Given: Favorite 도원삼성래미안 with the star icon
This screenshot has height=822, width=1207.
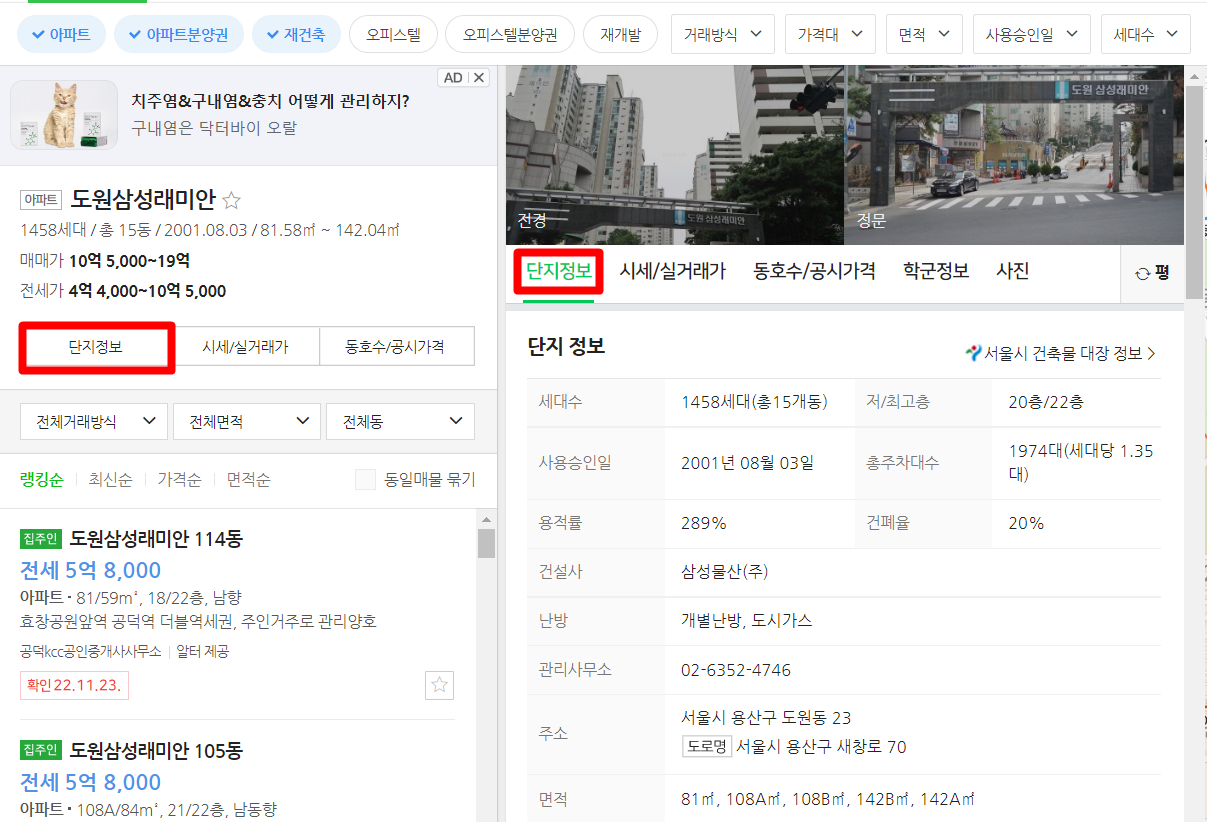Looking at the screenshot, I should 231,199.
